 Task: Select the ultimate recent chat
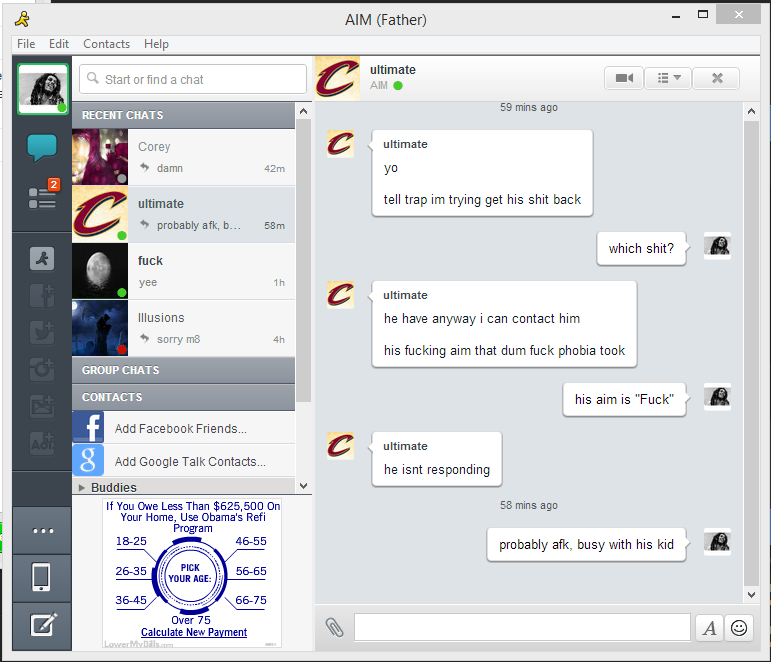(x=183, y=214)
